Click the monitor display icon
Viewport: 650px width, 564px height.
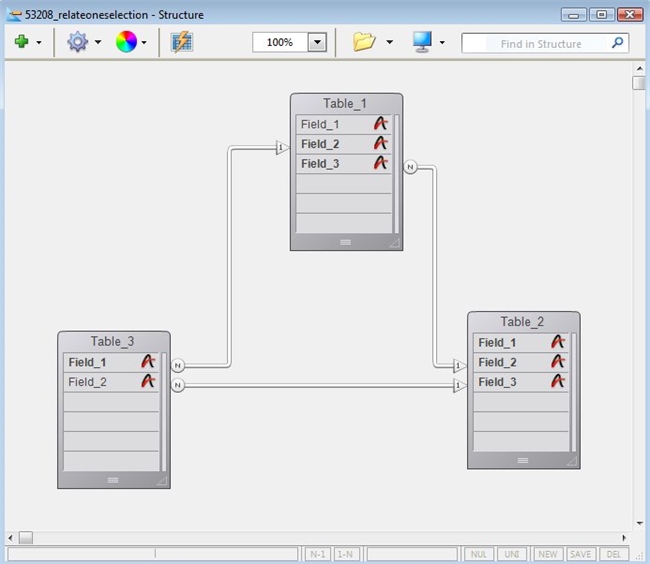[422, 42]
